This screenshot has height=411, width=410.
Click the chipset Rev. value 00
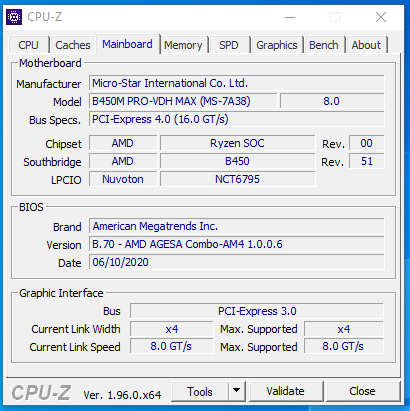pyautogui.click(x=366, y=143)
